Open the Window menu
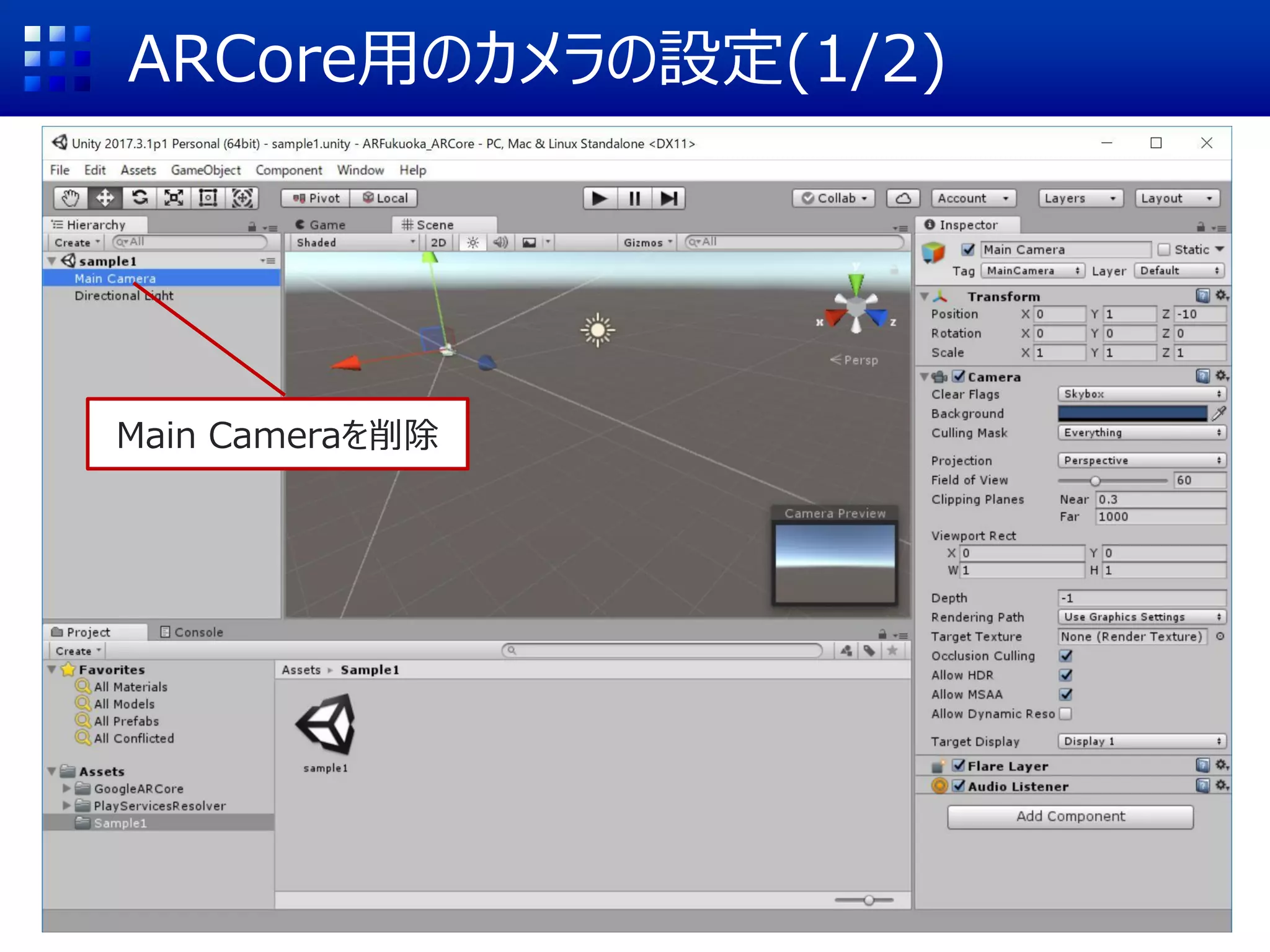1270x952 pixels. tap(360, 170)
